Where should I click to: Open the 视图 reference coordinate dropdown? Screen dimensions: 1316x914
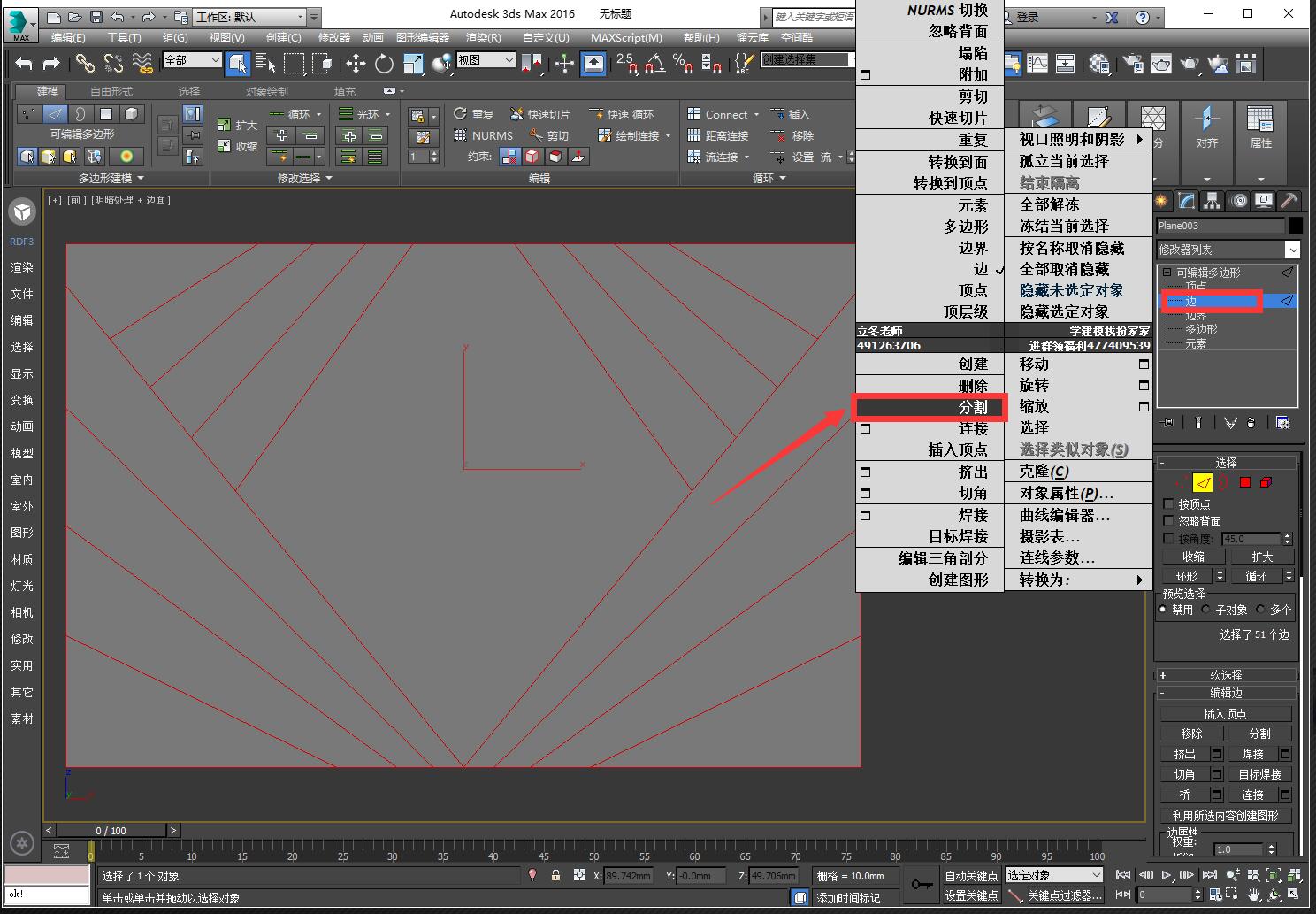[x=486, y=60]
